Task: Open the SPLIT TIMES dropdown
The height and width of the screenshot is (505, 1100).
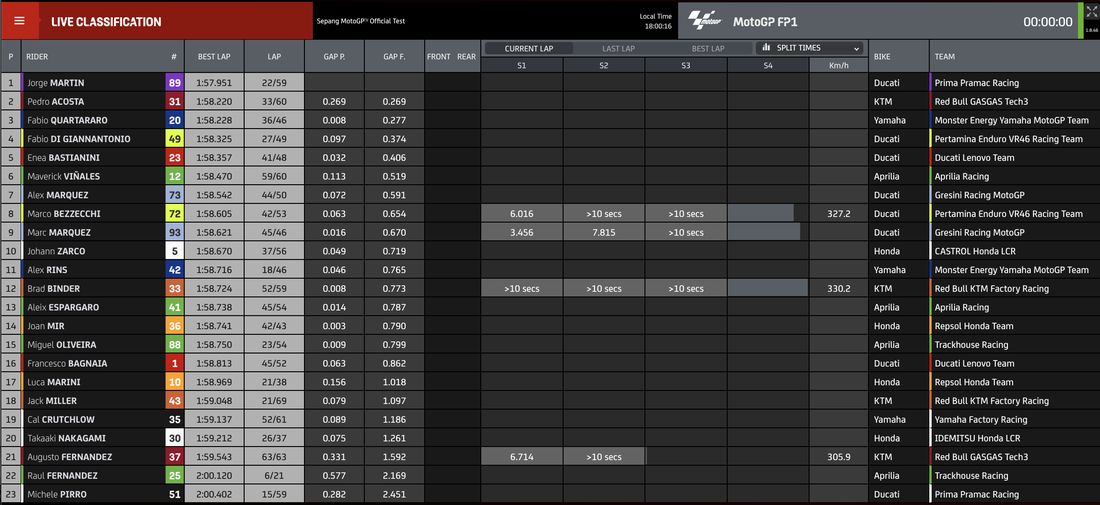Action: point(810,48)
